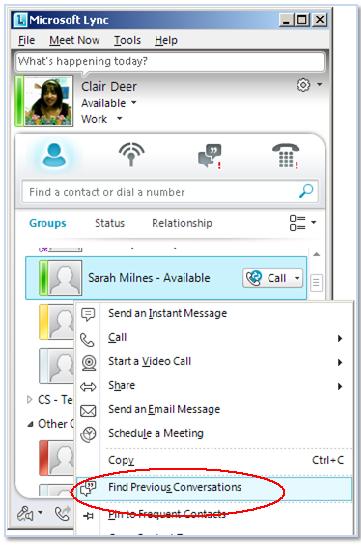Open the Call button's dropdown arrow for Sarah Milnes
Screen dimensions: 361x547
[297, 278]
